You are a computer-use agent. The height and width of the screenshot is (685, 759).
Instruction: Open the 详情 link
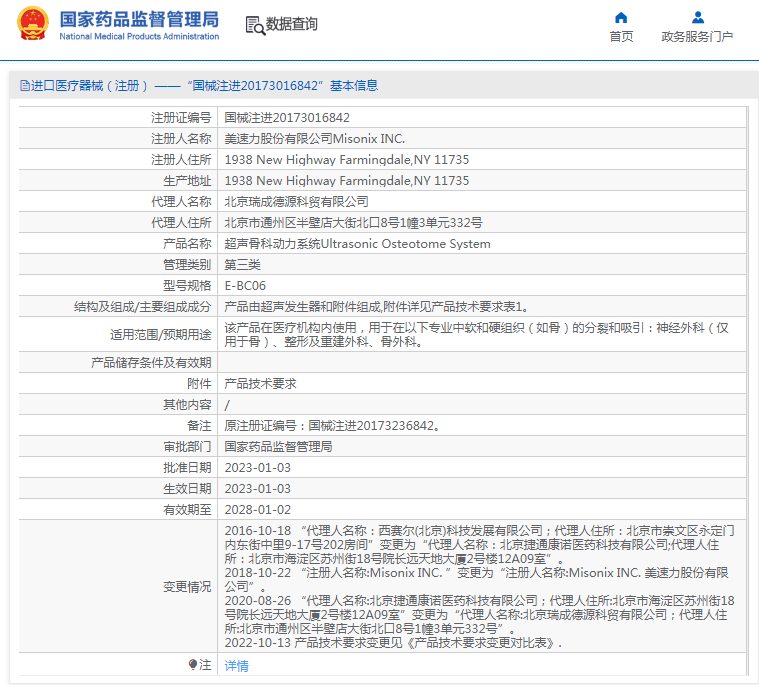236,666
